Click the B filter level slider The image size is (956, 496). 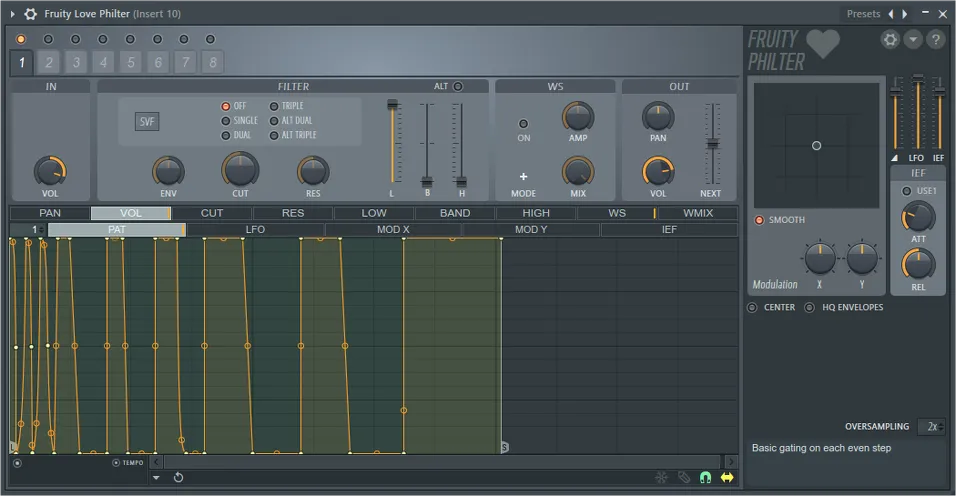[427, 145]
